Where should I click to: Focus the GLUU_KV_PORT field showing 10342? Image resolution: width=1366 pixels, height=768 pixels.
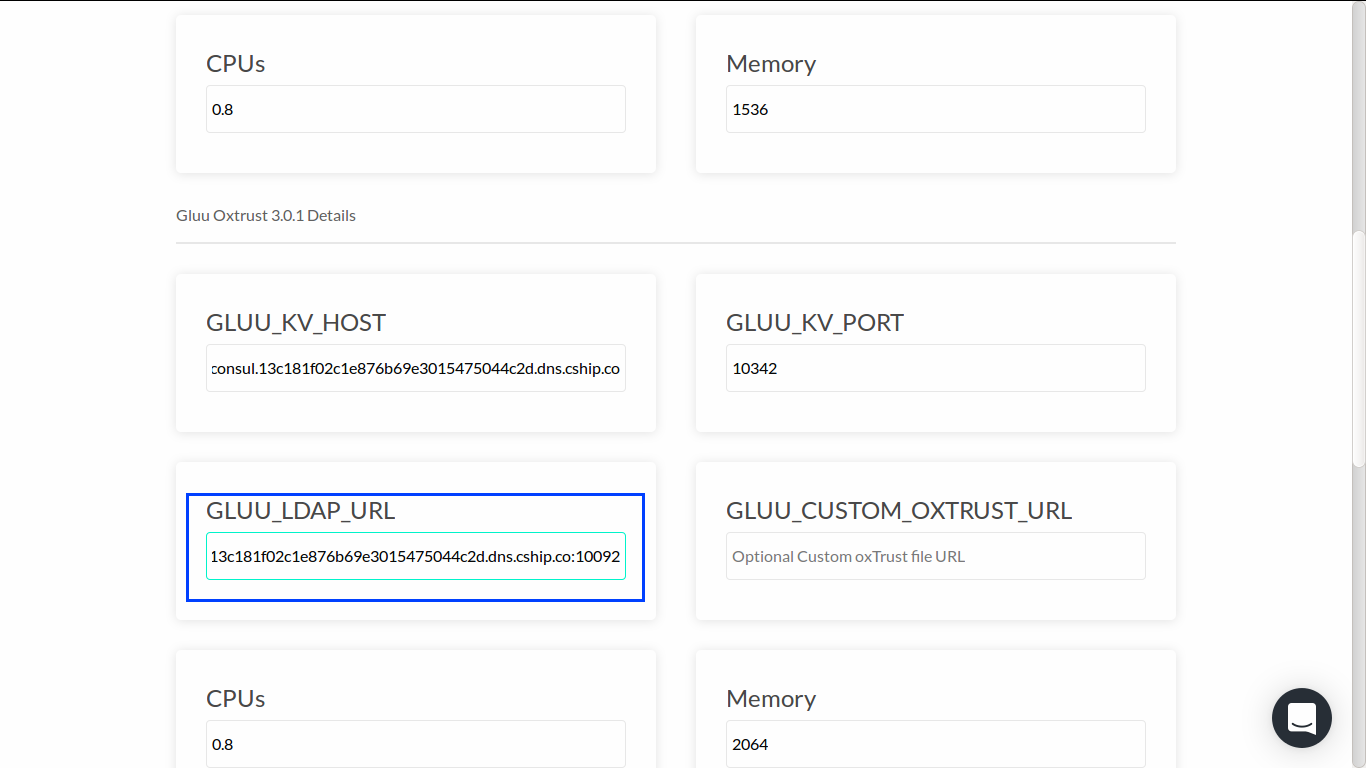[x=935, y=368]
